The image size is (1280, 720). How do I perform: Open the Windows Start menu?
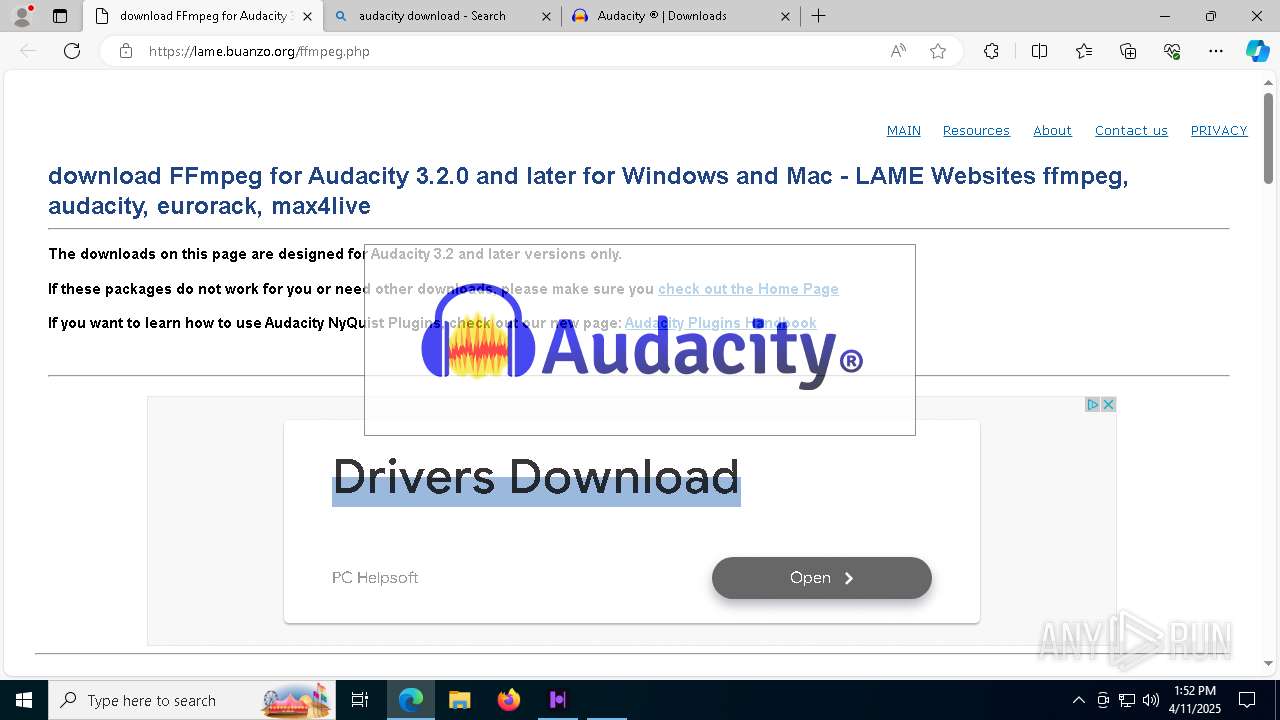tap(24, 700)
